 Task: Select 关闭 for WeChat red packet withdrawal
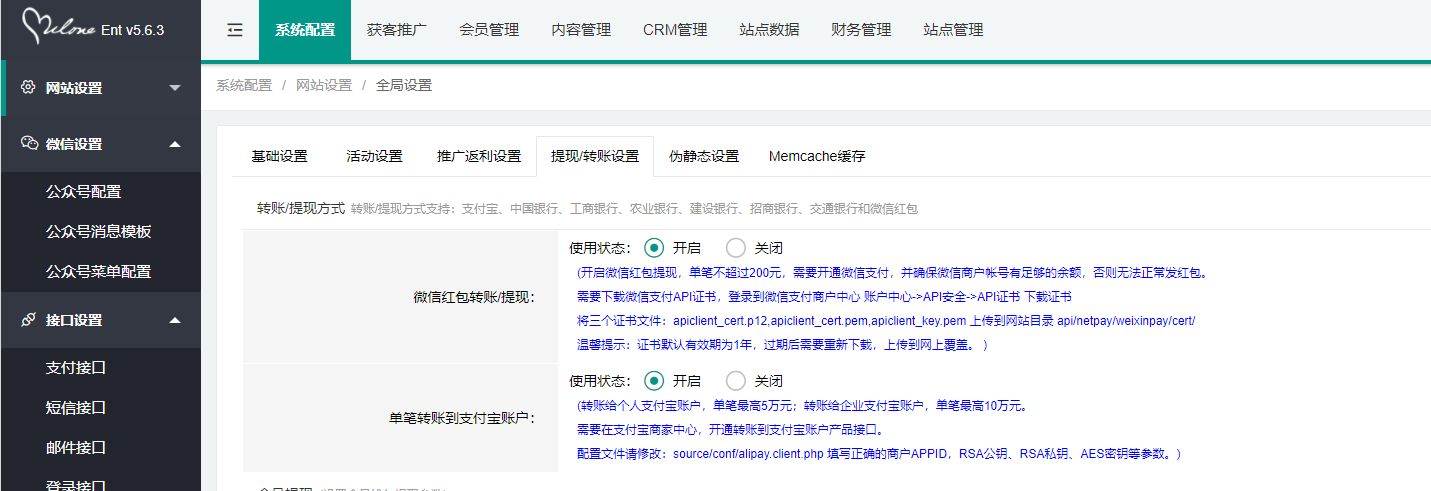(736, 247)
